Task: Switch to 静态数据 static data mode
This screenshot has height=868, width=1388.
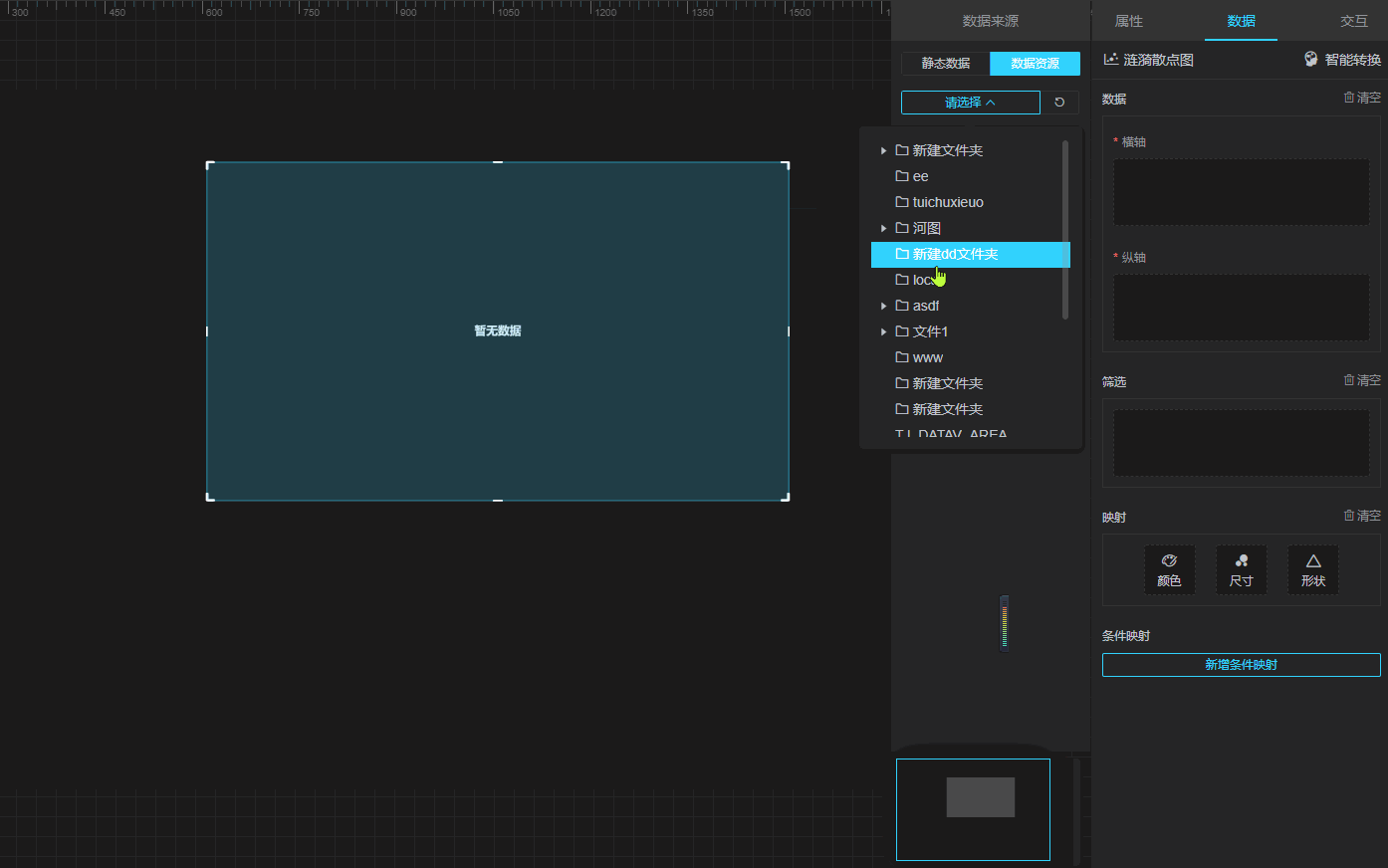Action: [946, 64]
